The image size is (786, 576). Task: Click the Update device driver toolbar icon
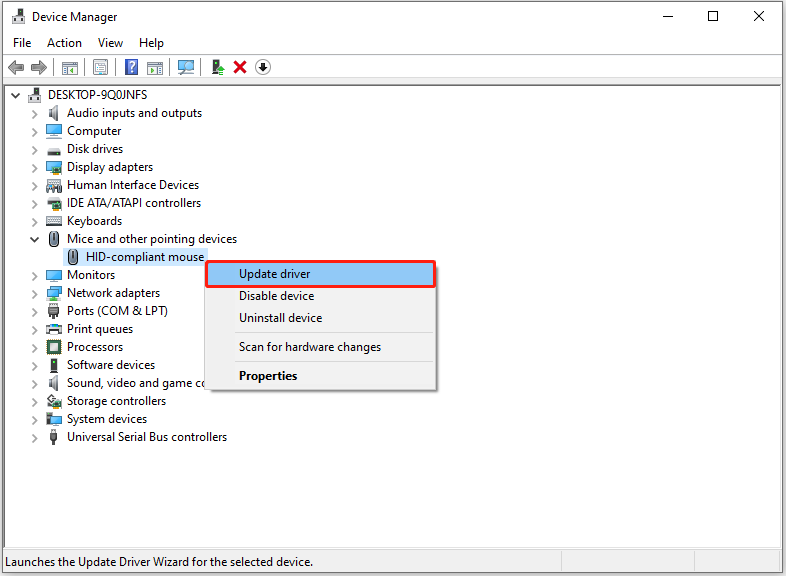tap(218, 67)
